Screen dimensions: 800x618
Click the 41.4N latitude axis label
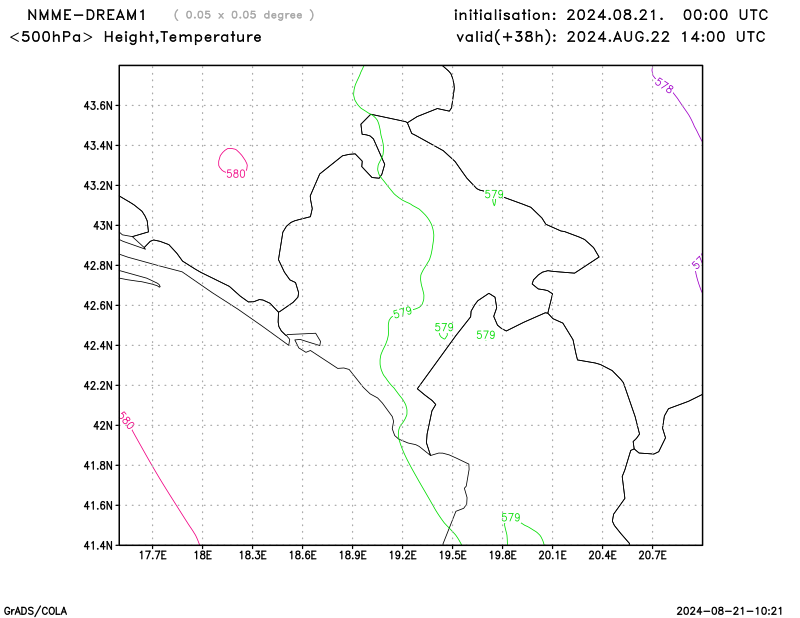pos(98,546)
